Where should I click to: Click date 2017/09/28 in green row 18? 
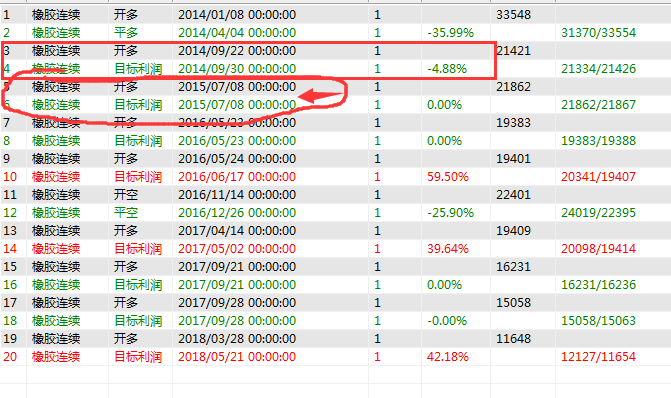tap(237, 321)
